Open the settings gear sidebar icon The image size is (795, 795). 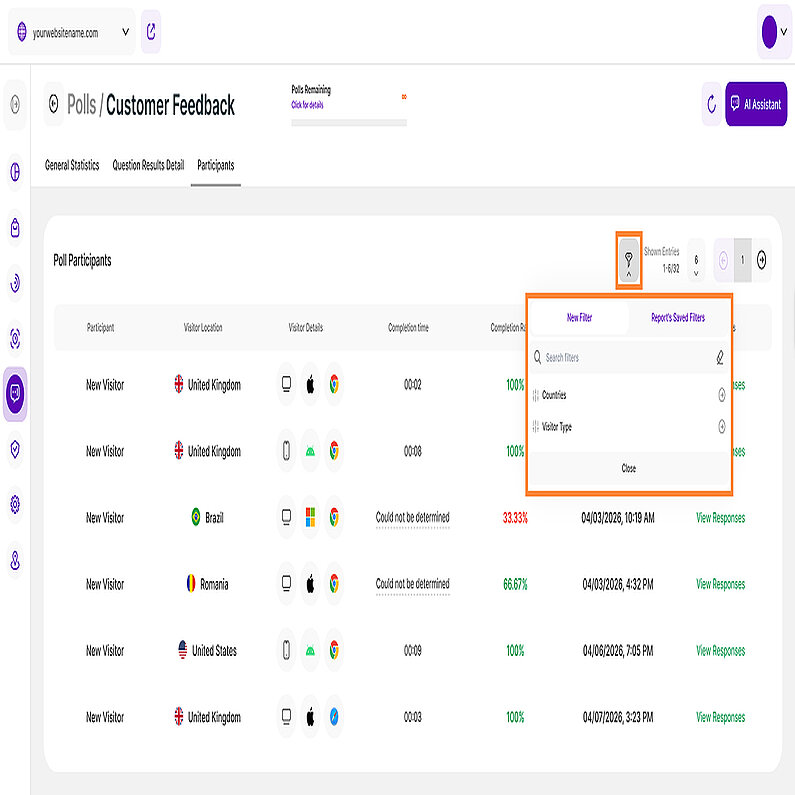tap(15, 504)
